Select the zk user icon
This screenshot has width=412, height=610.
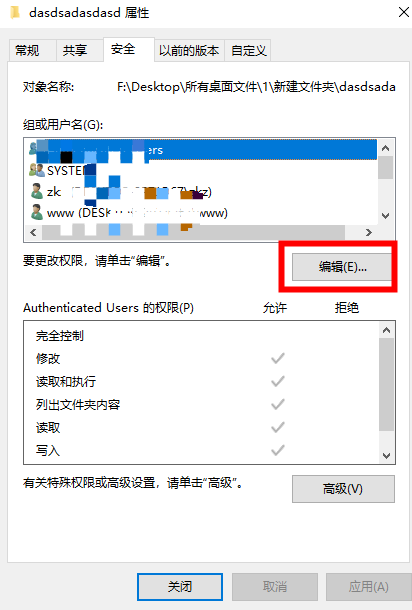[37, 191]
